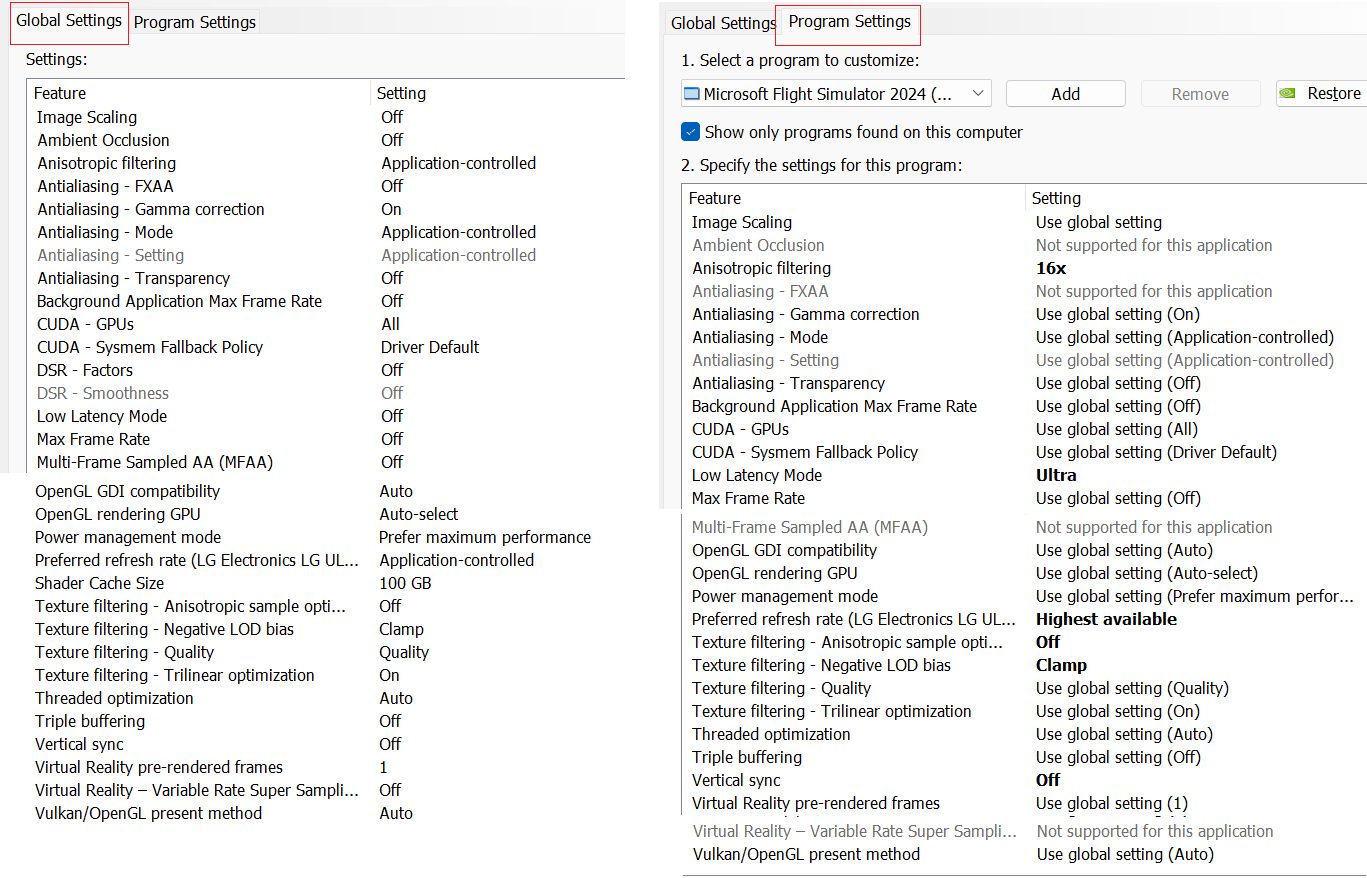Click Not supported value beside Multi-Frame Sampled AA
This screenshot has height=878, width=1367.
click(x=1154, y=527)
